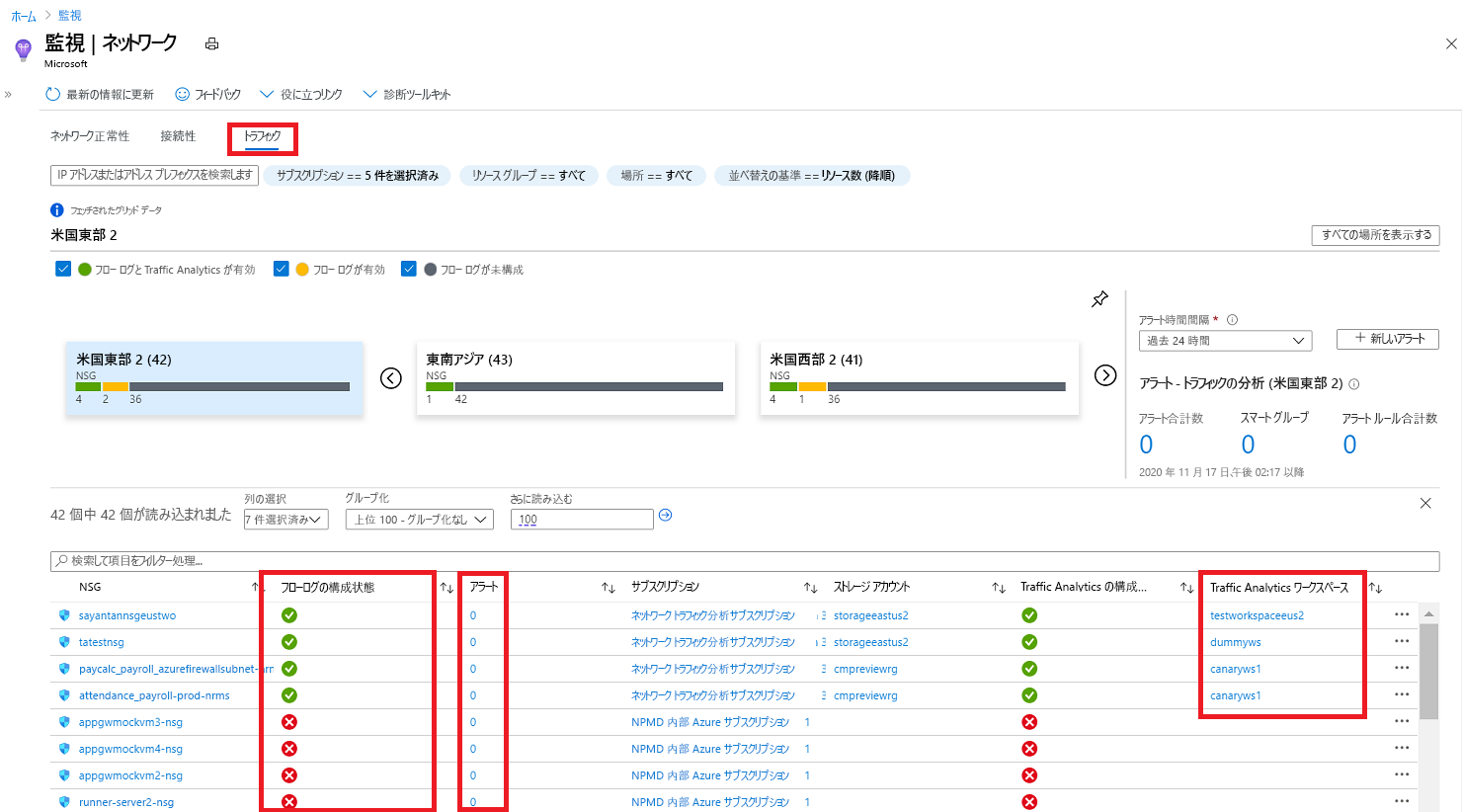Open 監視 breadcrumb link
Viewport: 1462px width, 812px height.
[69, 16]
